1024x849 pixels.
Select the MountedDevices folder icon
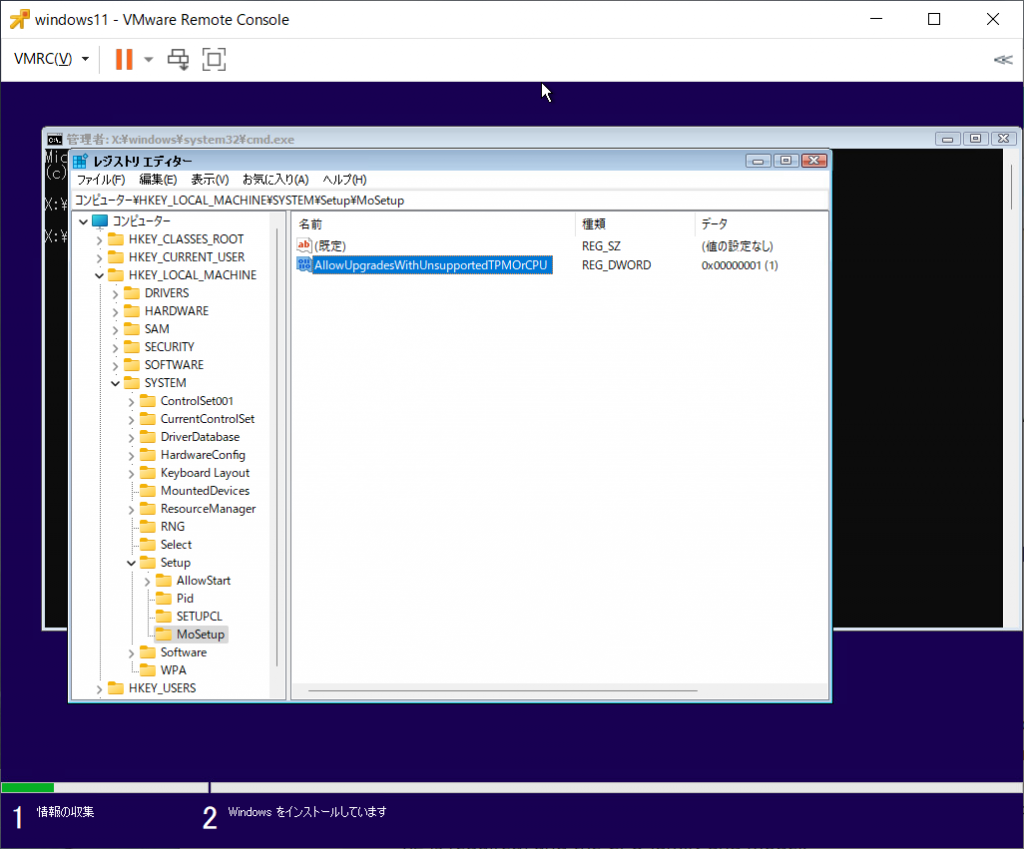[x=148, y=490]
